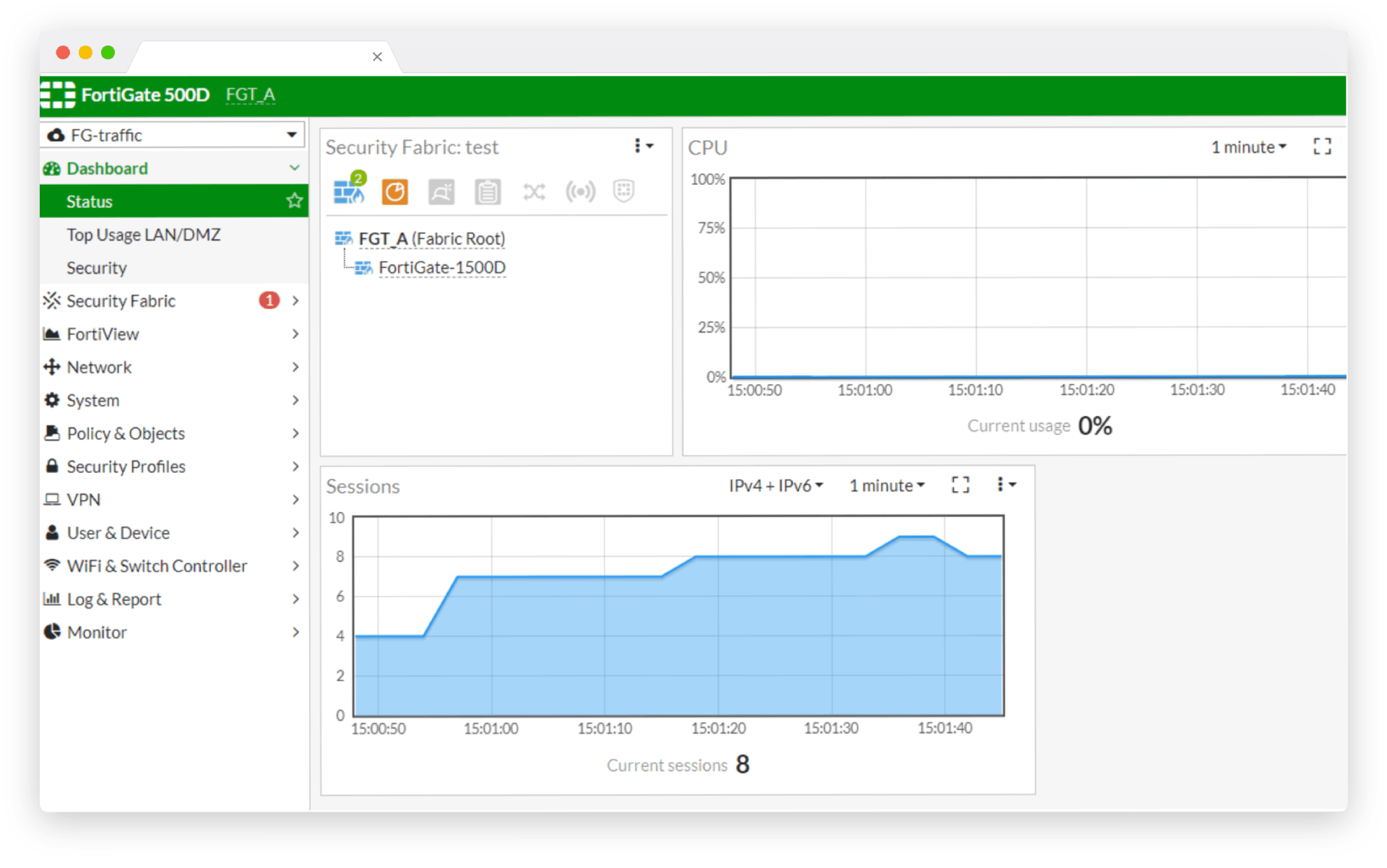Viewport: 1387px width, 868px height.
Task: Click the Security Fabric sidebar icon
Action: 52,300
